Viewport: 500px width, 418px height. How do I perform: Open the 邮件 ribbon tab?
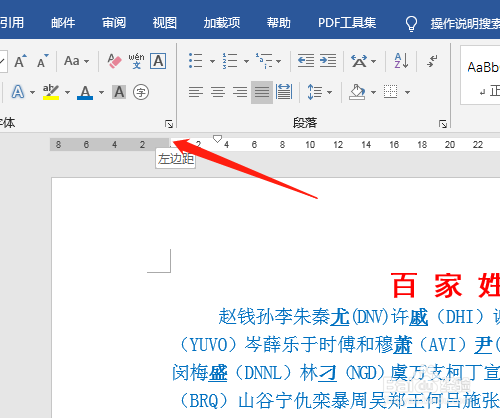tap(63, 23)
